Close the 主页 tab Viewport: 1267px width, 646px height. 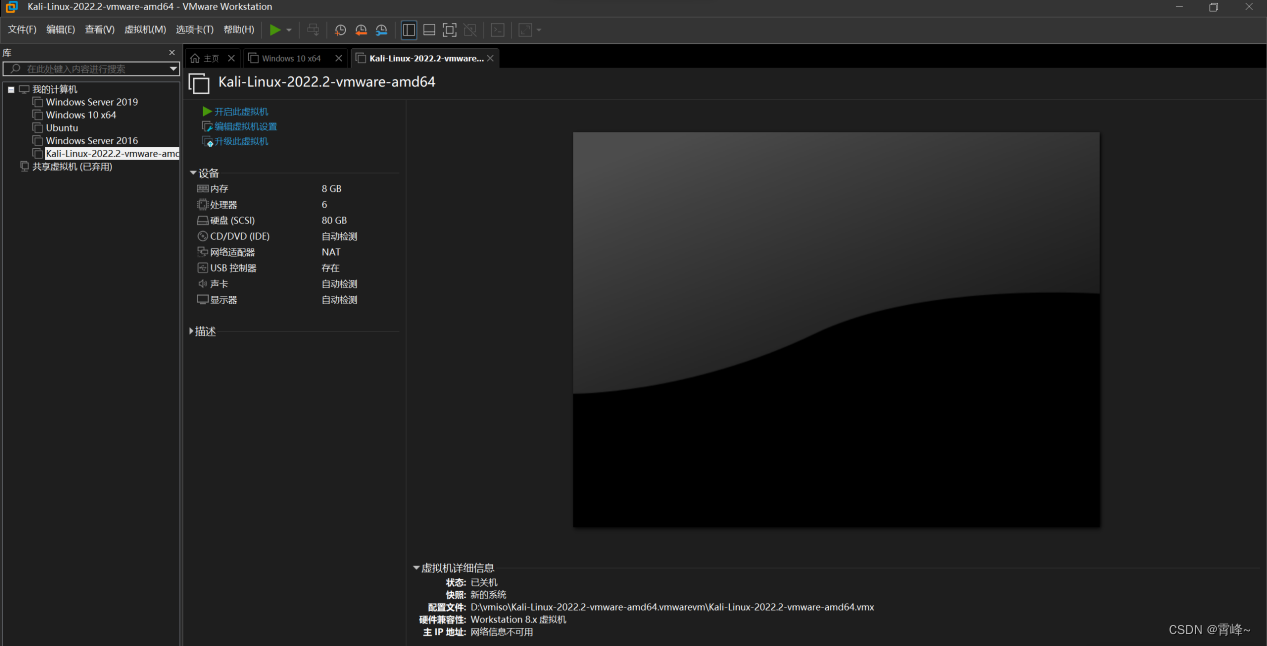click(231, 58)
